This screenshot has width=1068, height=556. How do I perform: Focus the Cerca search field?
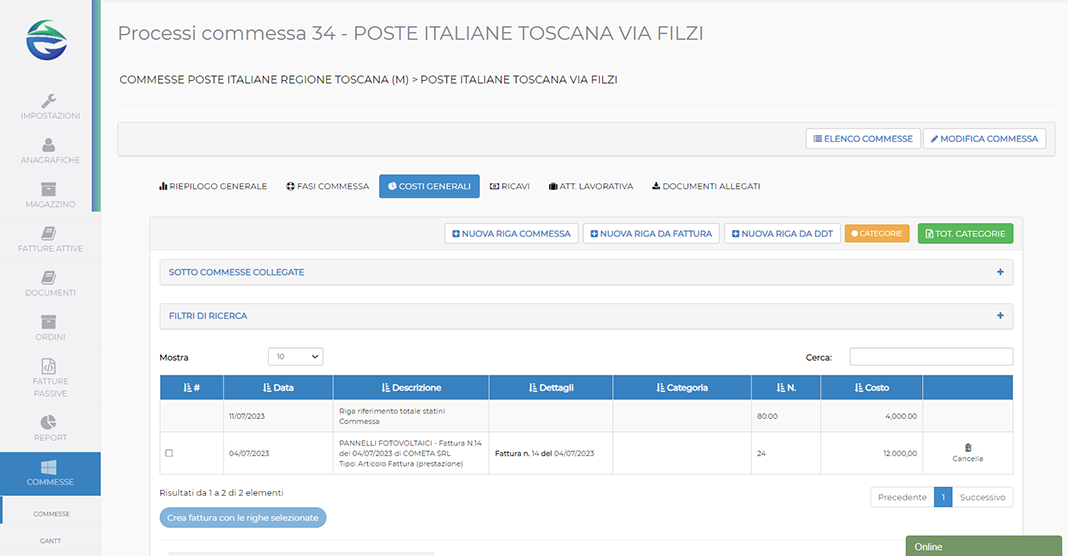pyautogui.click(x=931, y=356)
